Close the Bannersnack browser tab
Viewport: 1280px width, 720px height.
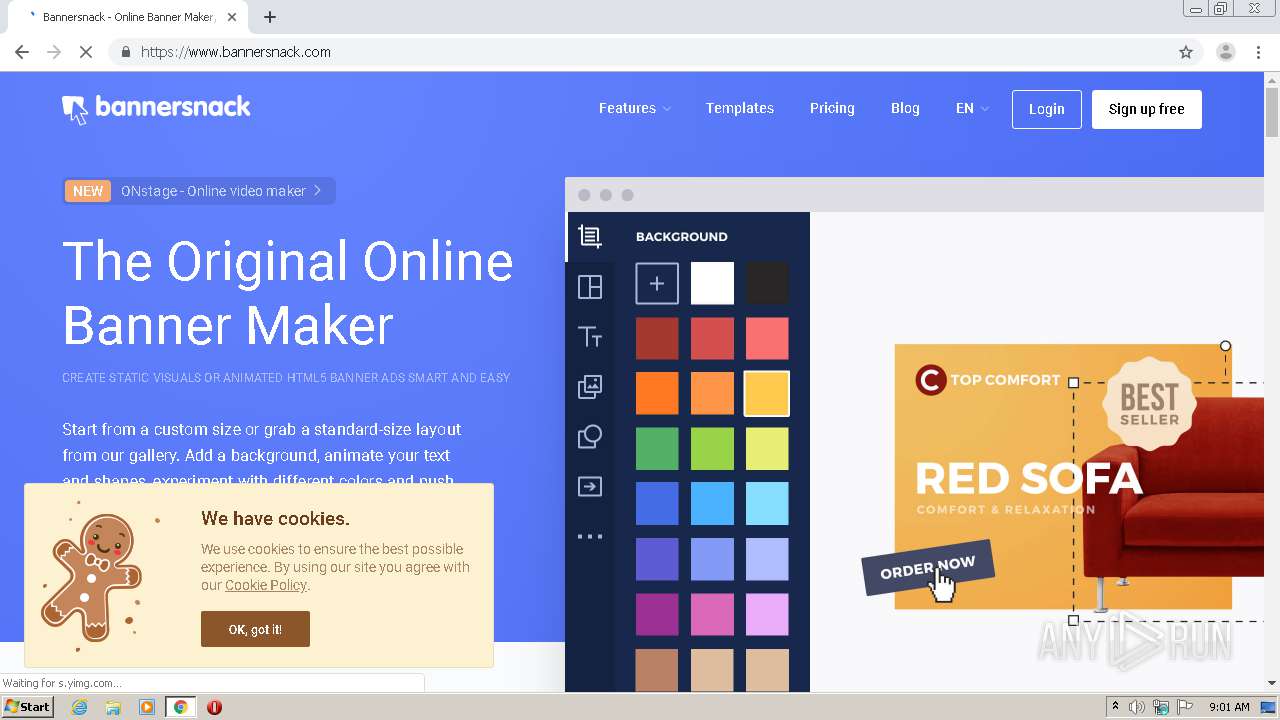pyautogui.click(x=232, y=17)
